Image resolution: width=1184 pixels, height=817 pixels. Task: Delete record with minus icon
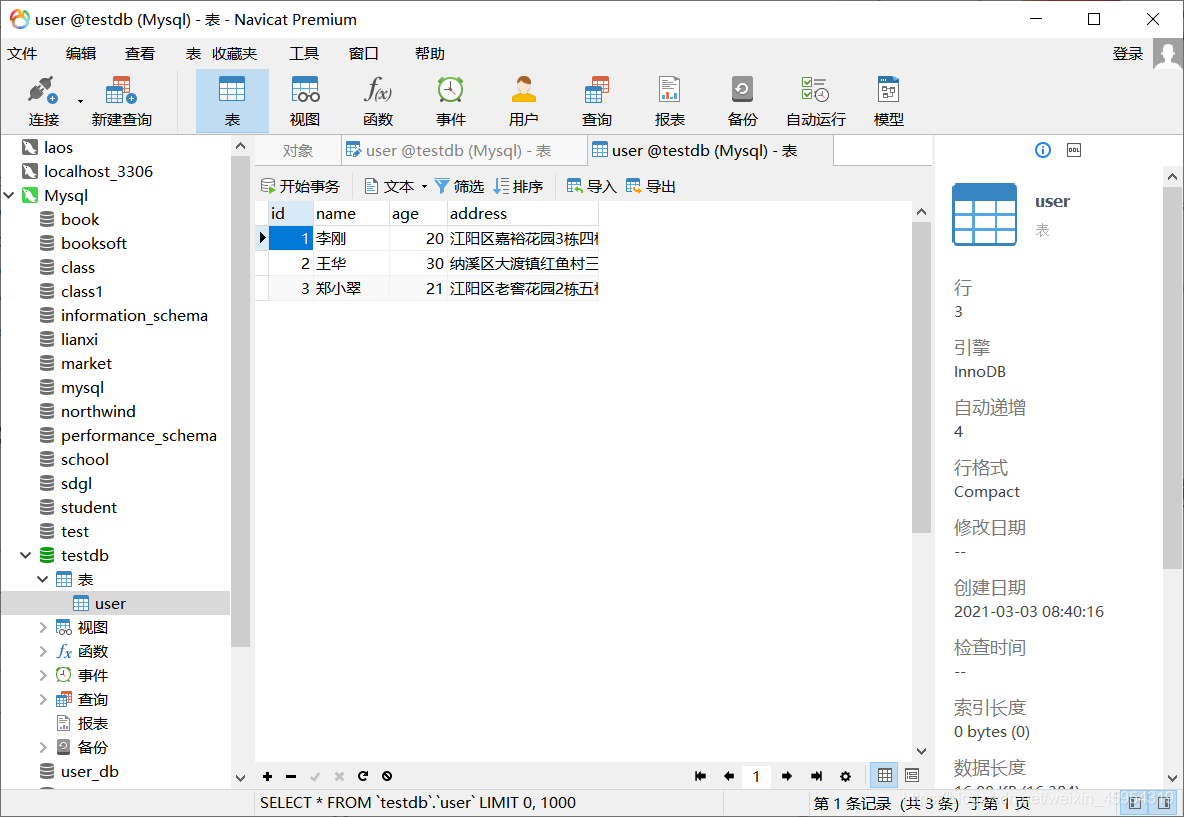pos(291,776)
